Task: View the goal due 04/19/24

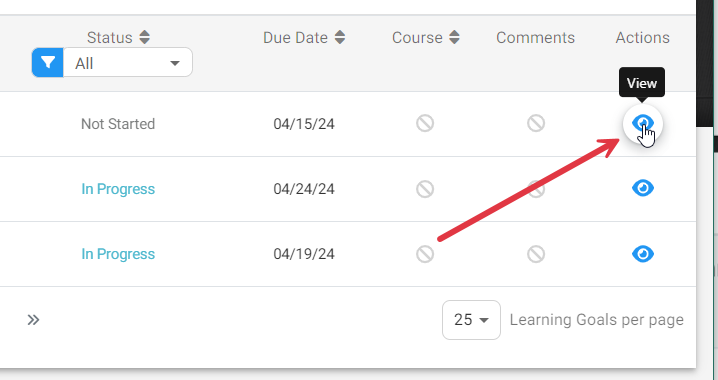Action: tap(642, 254)
